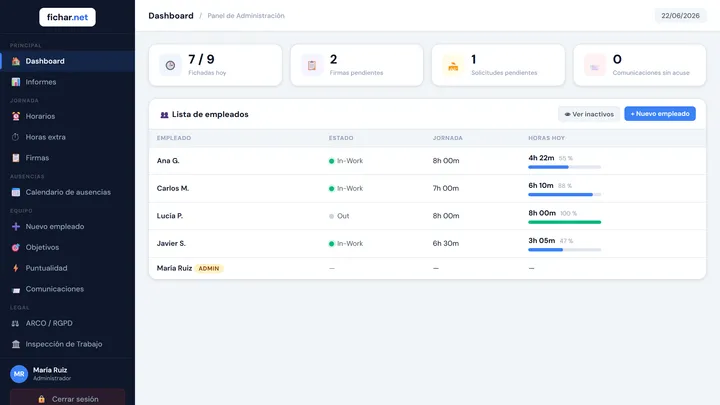720x405 pixels.
Task: Open the Informes section
Action: [68, 82]
